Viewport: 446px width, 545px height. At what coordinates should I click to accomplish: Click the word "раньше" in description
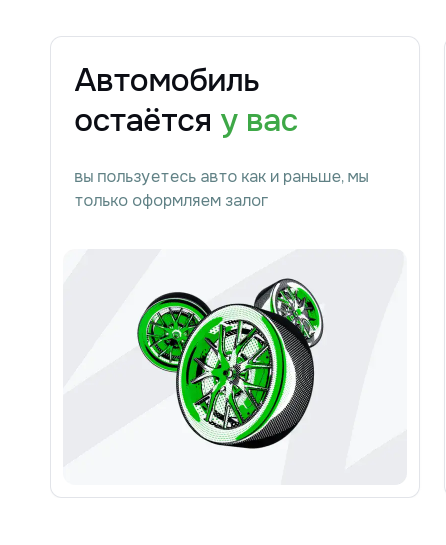[x=311, y=178]
